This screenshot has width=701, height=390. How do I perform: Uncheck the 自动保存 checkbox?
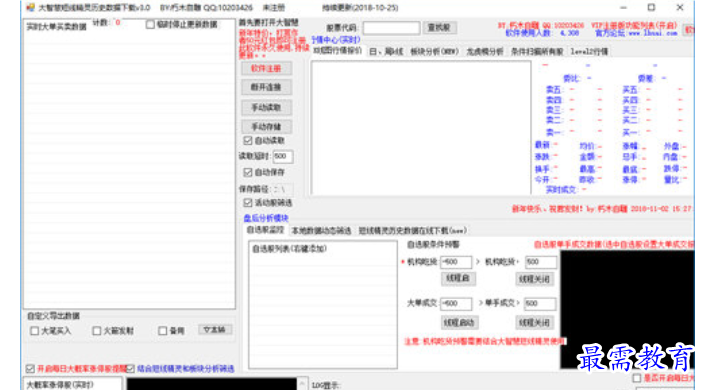[248, 172]
